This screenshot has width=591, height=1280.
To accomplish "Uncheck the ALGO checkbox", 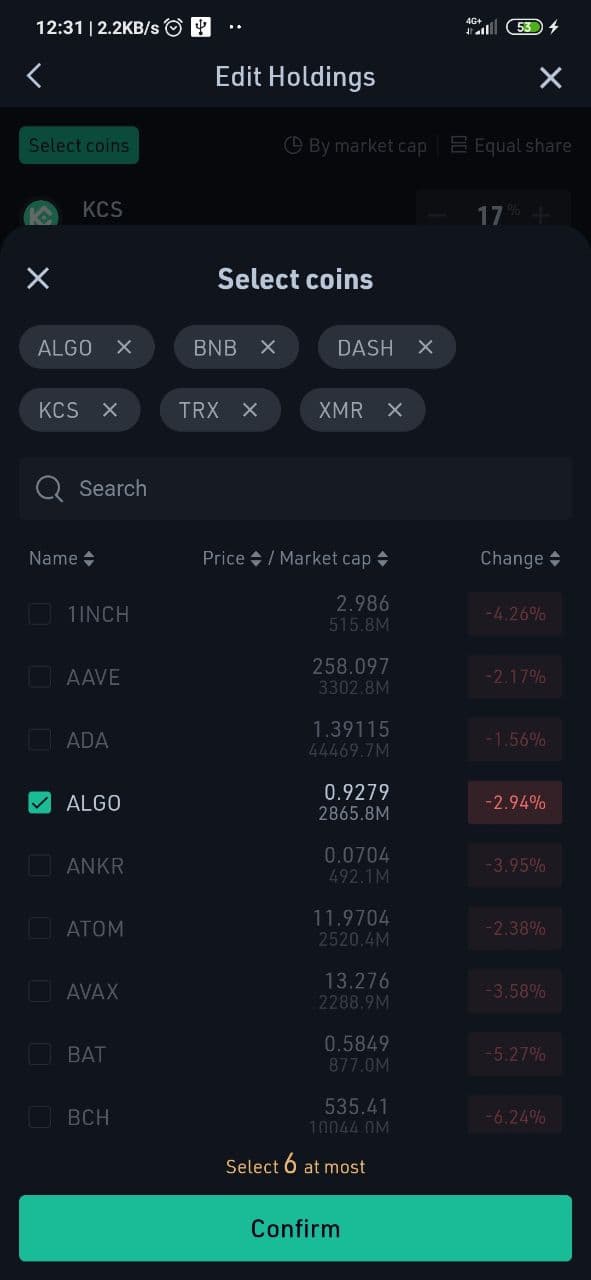I will [40, 802].
